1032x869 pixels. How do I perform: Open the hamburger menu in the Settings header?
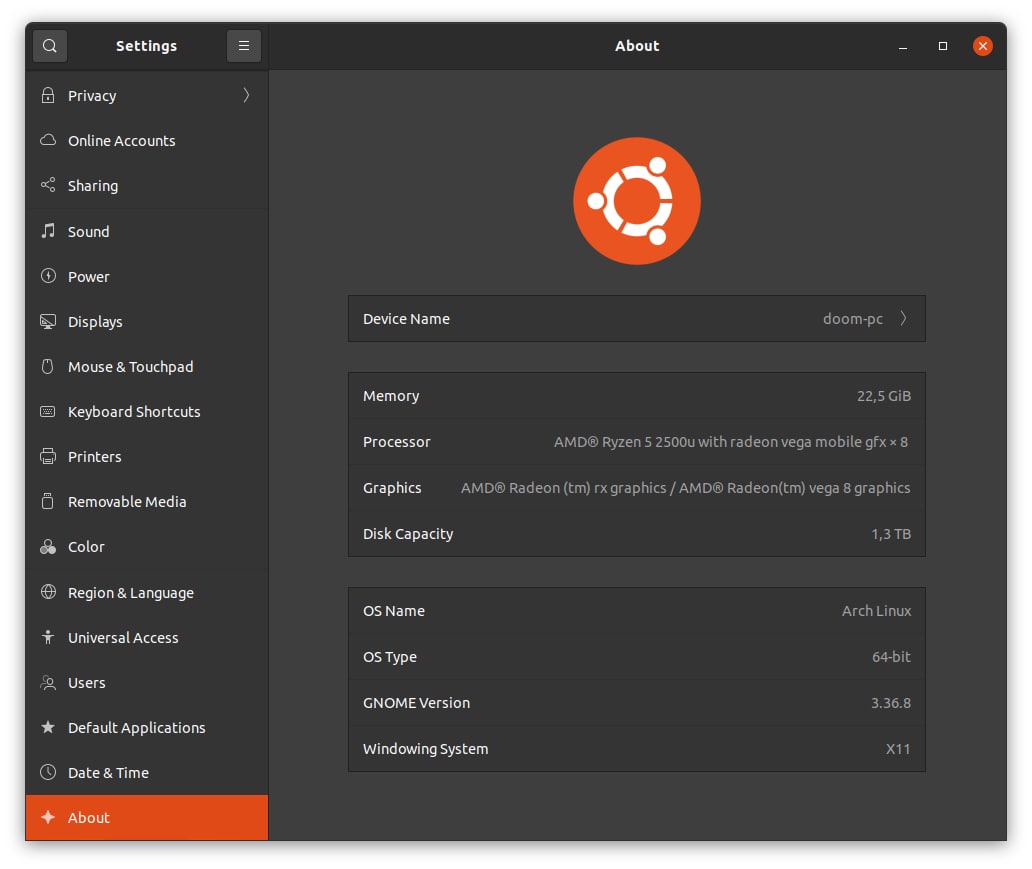(x=244, y=46)
